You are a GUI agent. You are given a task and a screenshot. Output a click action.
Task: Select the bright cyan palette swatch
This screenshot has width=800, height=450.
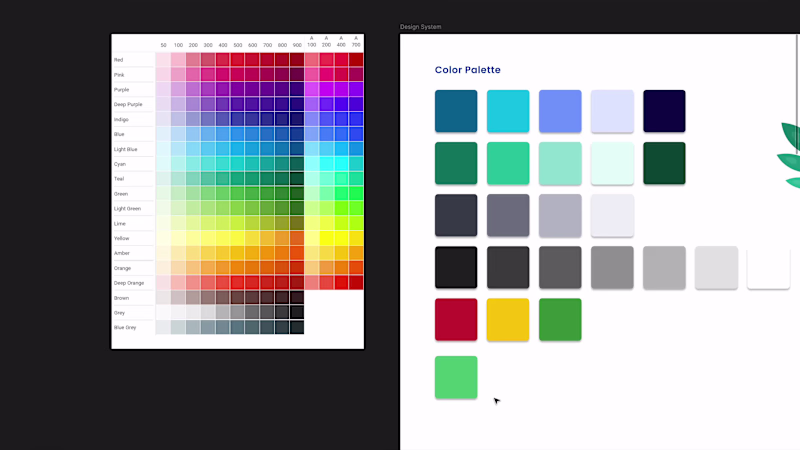point(508,111)
